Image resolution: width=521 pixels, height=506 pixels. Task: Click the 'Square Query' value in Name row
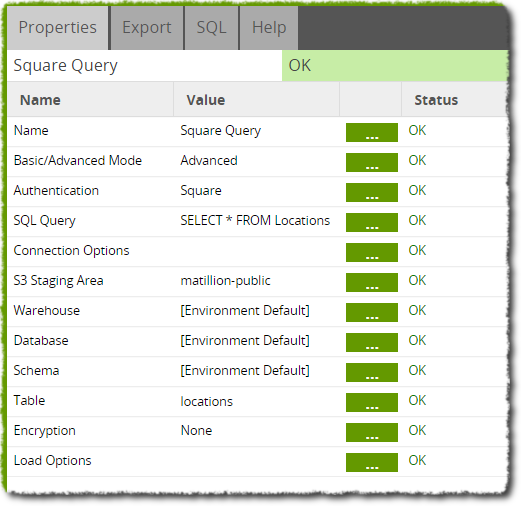pyautogui.click(x=220, y=131)
